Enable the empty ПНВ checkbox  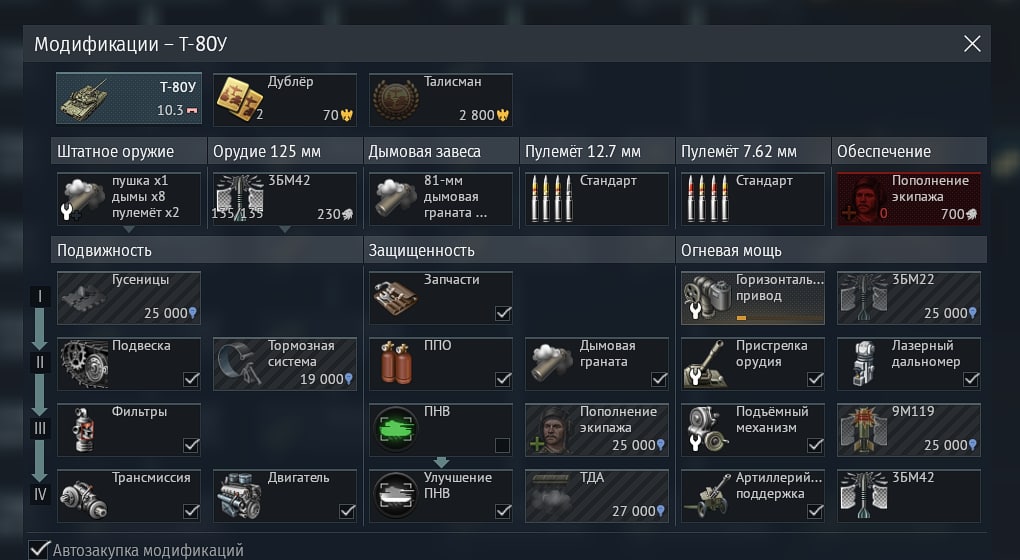pyautogui.click(x=502, y=445)
